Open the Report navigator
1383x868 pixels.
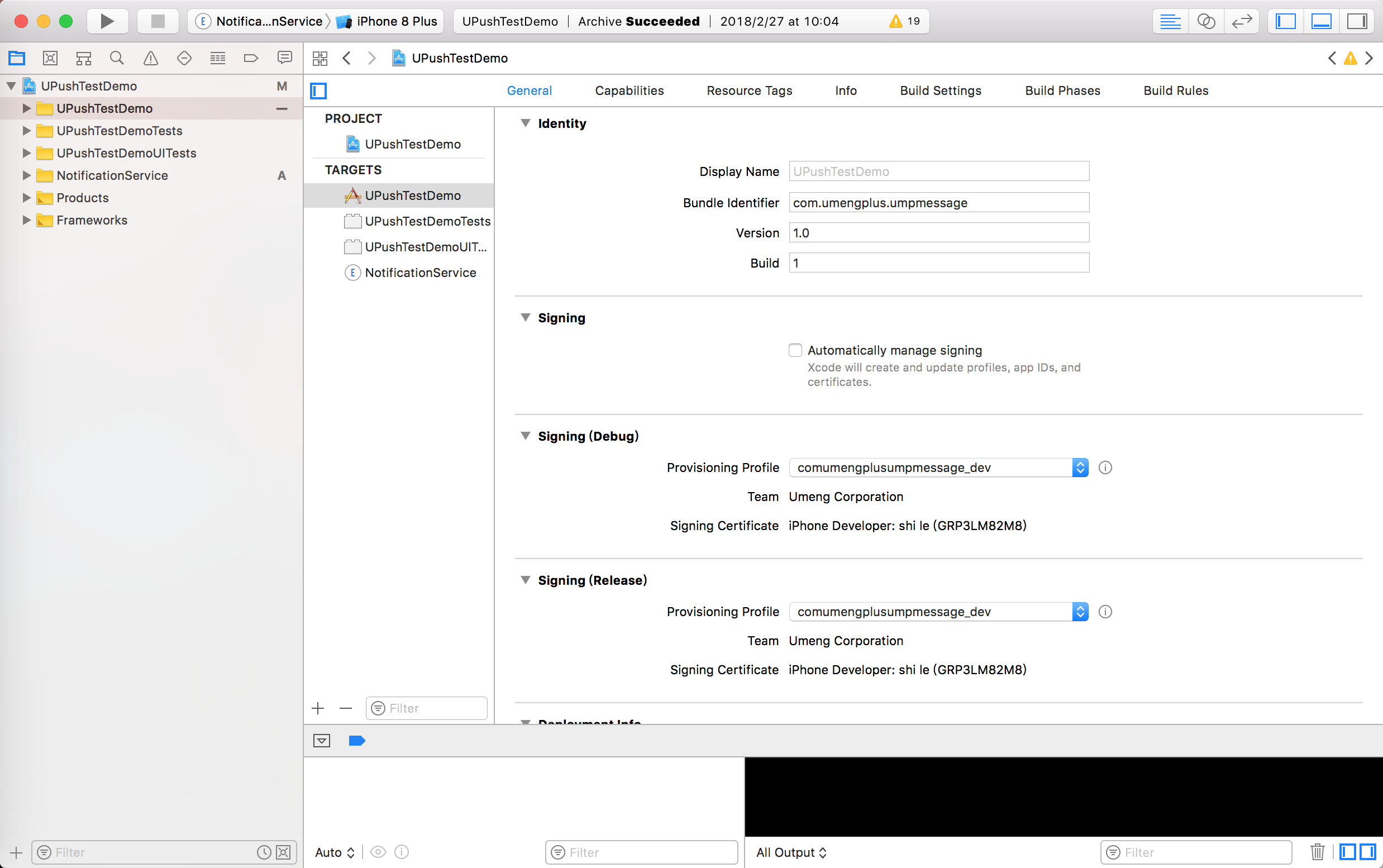coord(284,58)
